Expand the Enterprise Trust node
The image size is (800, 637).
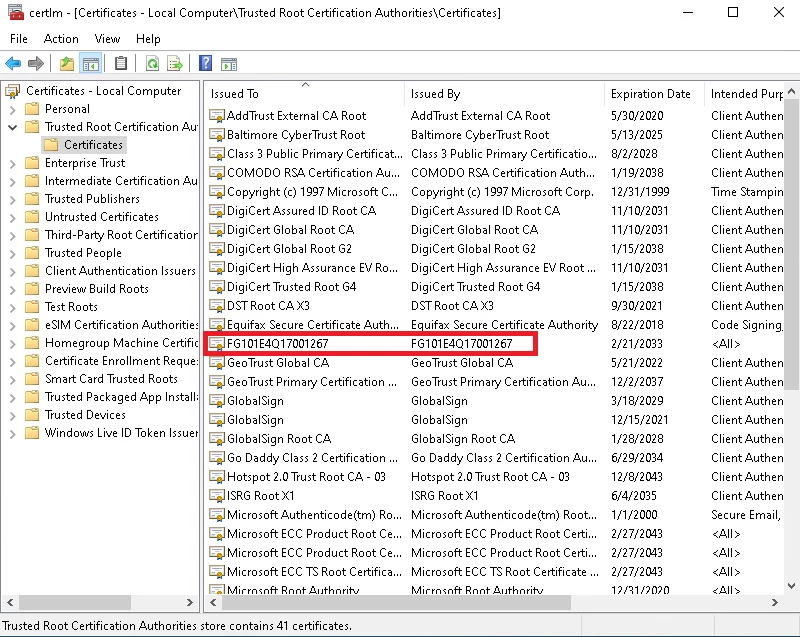tap(13, 163)
